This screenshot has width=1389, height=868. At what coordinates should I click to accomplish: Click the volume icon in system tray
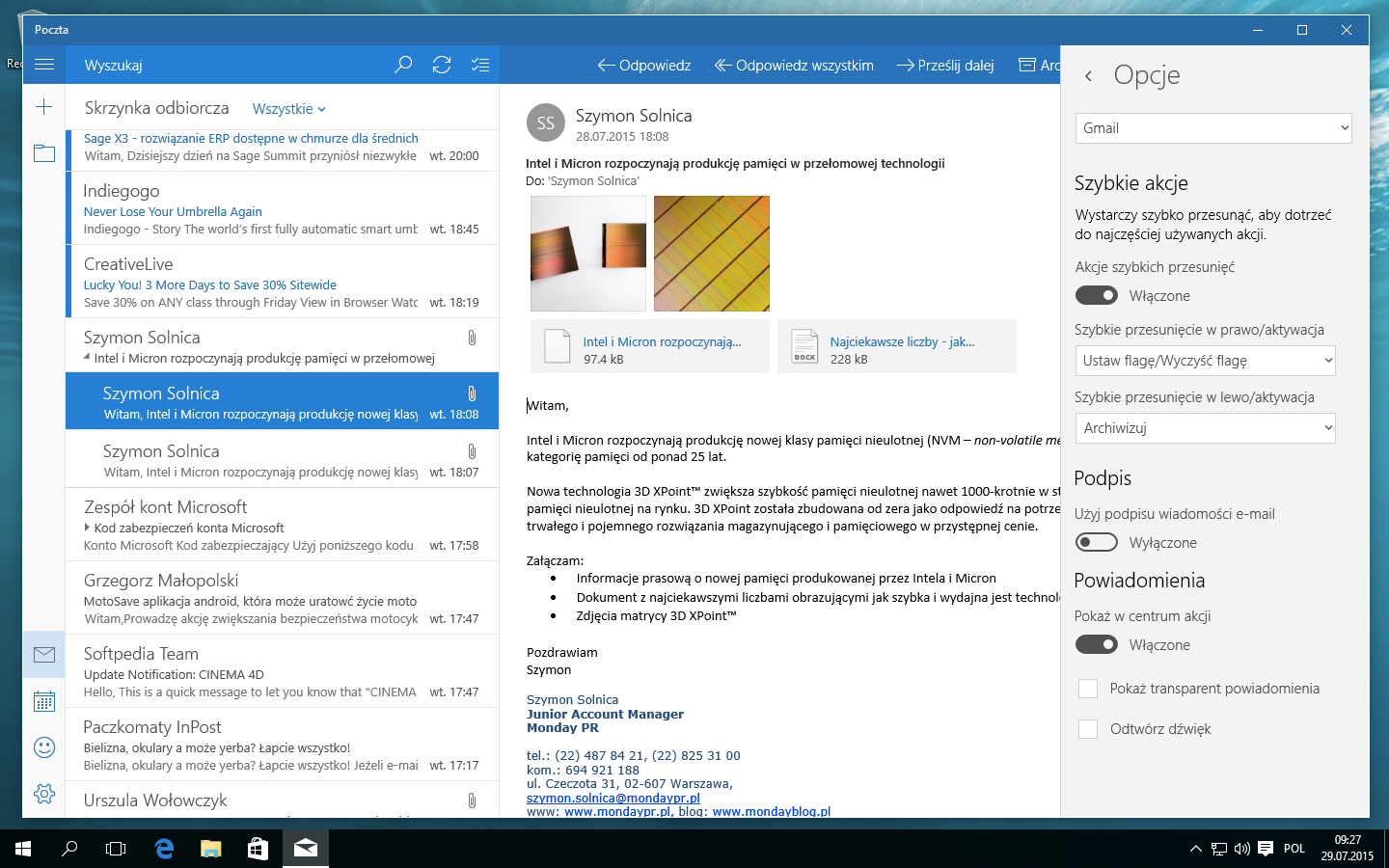coord(1242,849)
